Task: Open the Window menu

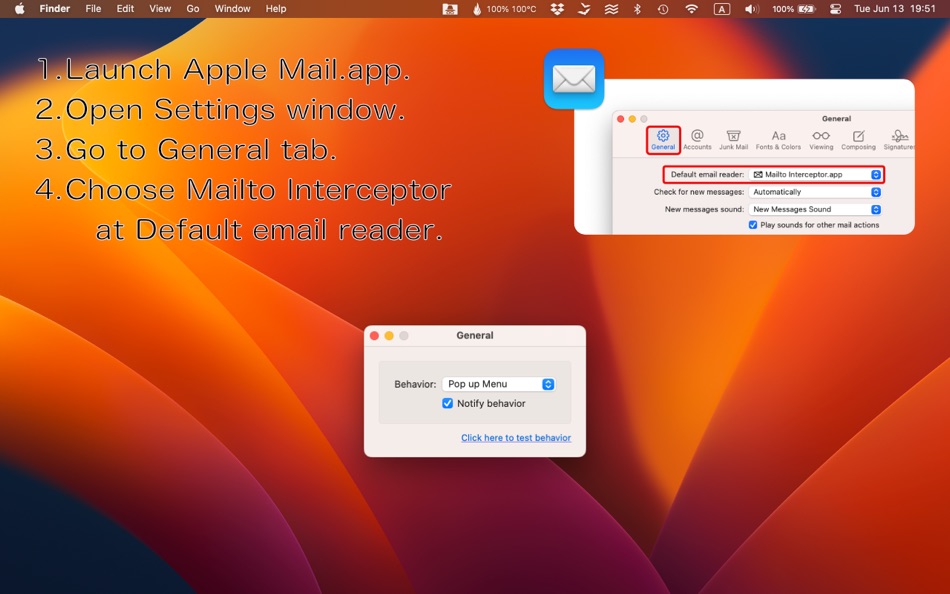Action: (x=232, y=8)
